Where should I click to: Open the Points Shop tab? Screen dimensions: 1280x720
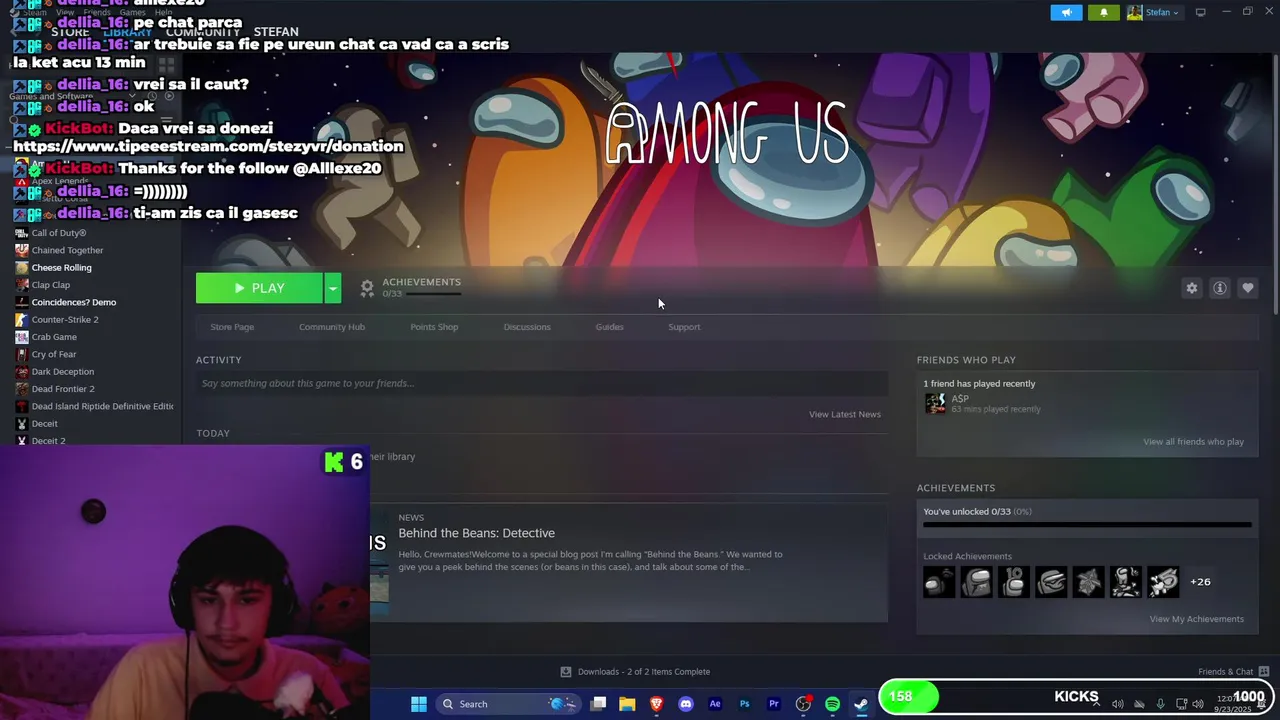(x=434, y=327)
